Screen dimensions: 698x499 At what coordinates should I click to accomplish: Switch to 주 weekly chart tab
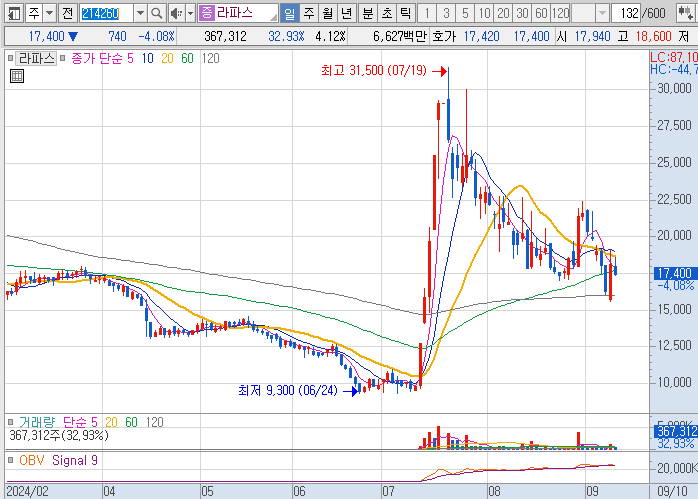[x=308, y=13]
